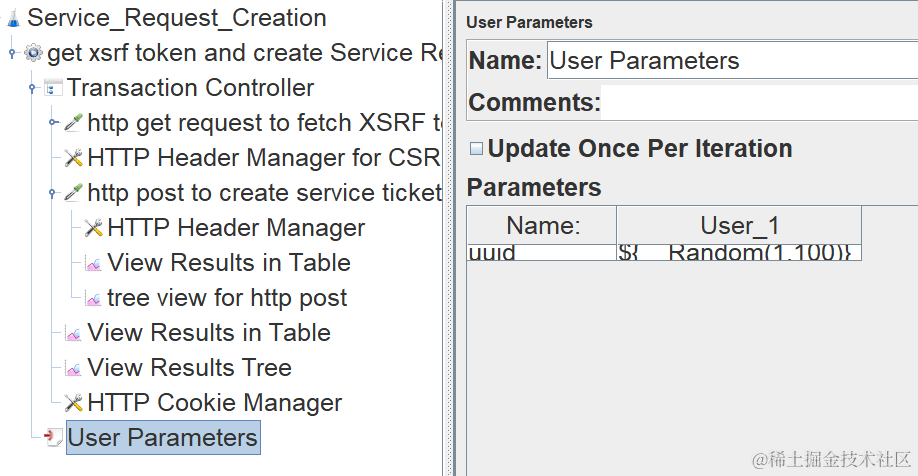
Task: Enable Update Once Per Iteration checkbox
Action: click(x=477, y=148)
